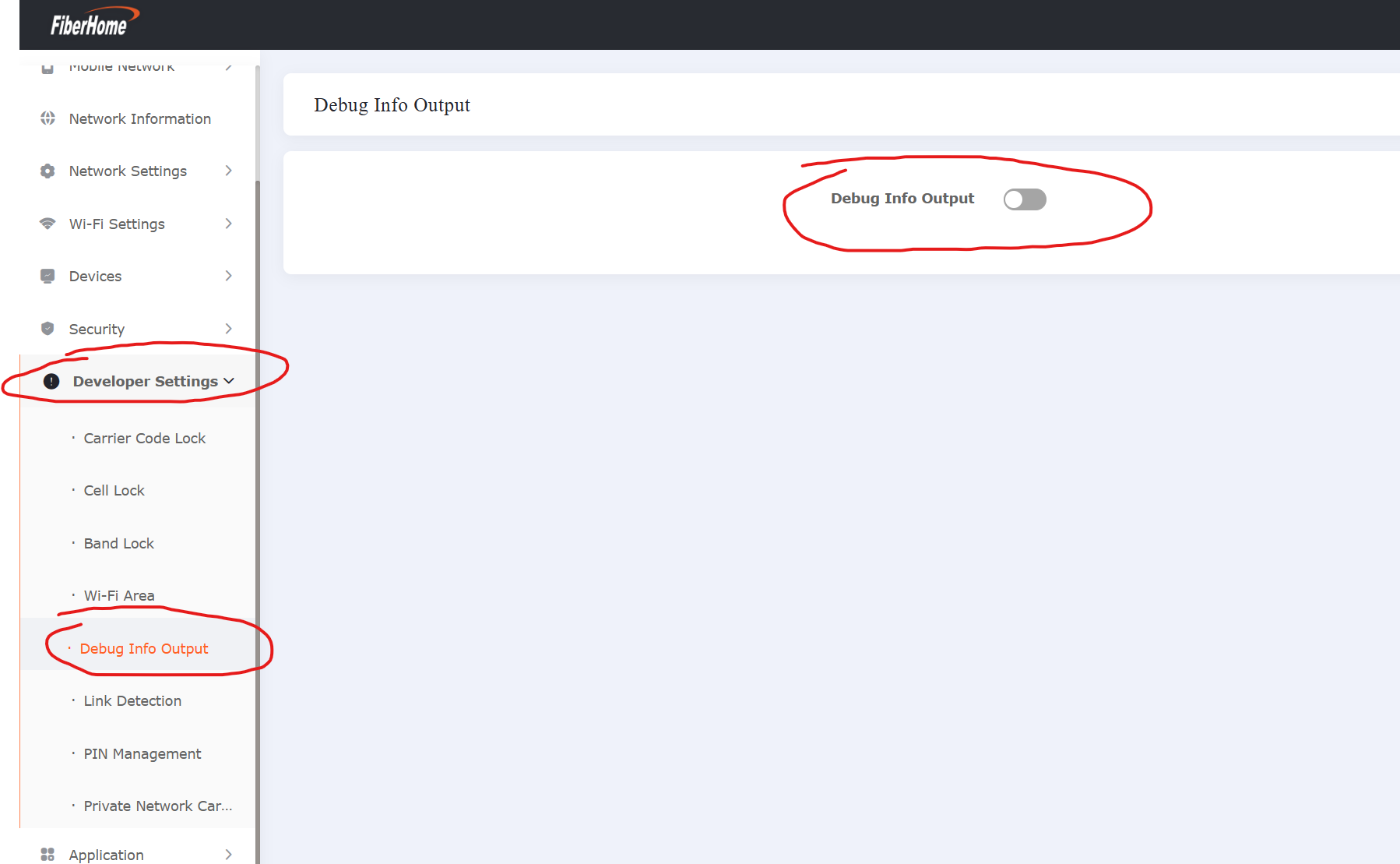Screen dimensions: 1400x864
Task: Expand the Security menu chevron
Action: click(228, 329)
